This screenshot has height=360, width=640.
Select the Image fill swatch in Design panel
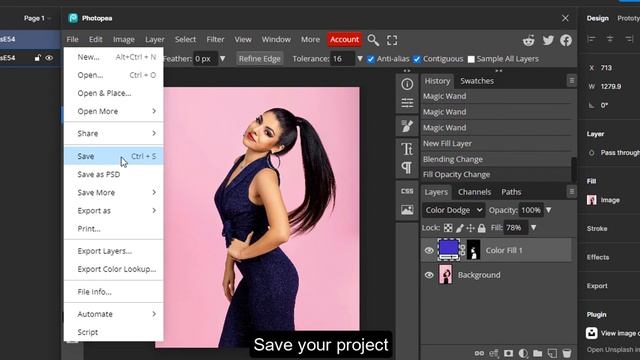tap(591, 200)
